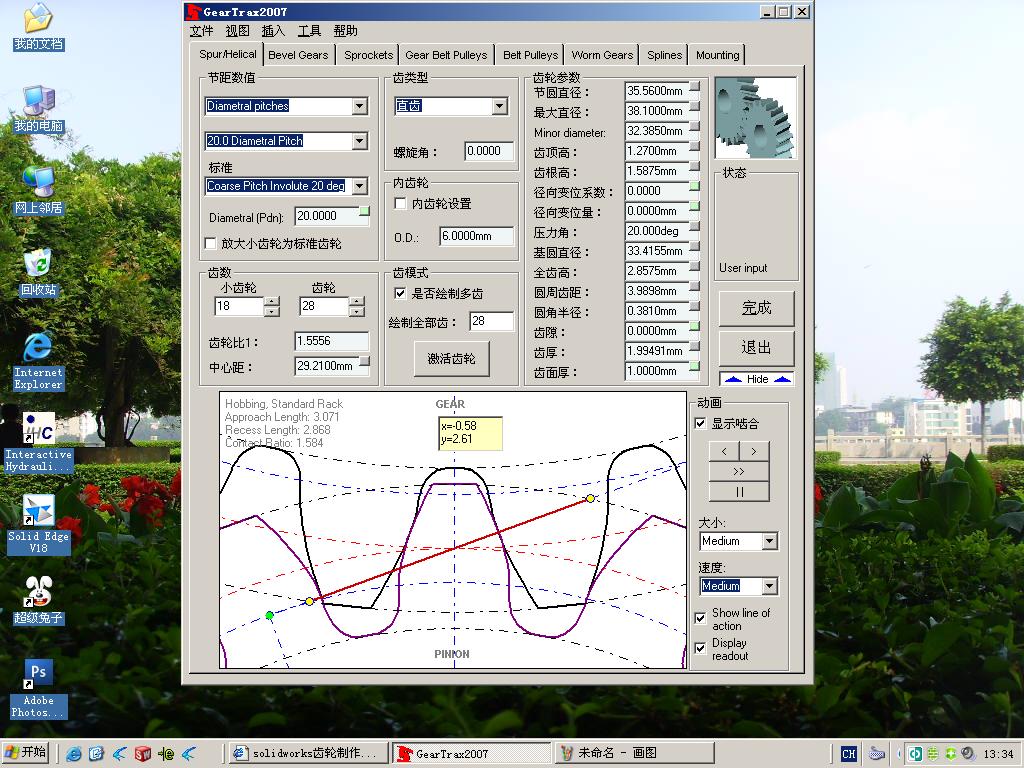Step animation forward with > button
Image resolution: width=1024 pixels, height=768 pixels.
click(754, 451)
